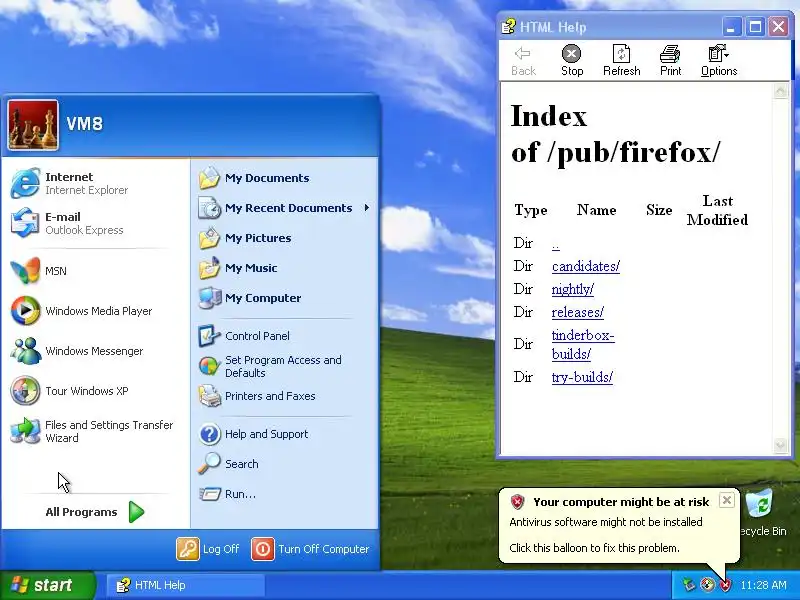Click Windows update tray icon
Viewport: 800px width, 600px height.
pyautogui.click(x=707, y=585)
